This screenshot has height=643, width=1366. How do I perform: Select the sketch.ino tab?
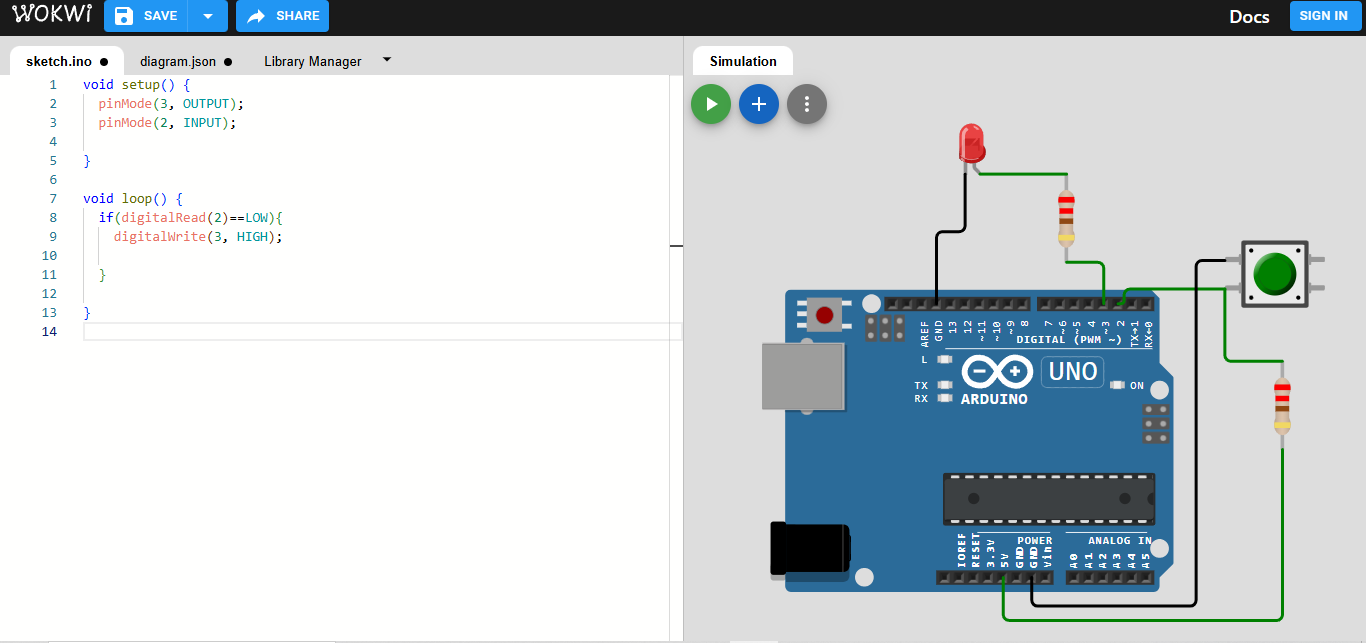point(59,61)
